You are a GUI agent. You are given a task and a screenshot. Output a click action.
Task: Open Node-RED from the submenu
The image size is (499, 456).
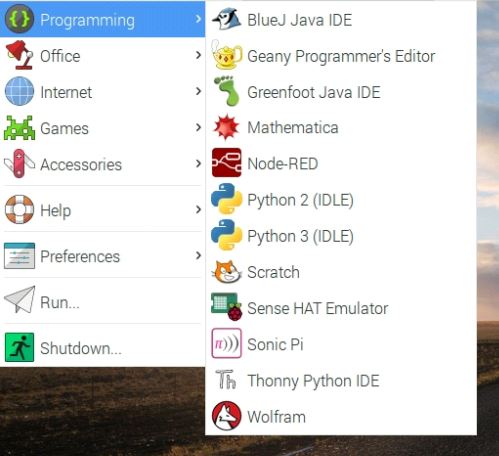coord(341,163)
